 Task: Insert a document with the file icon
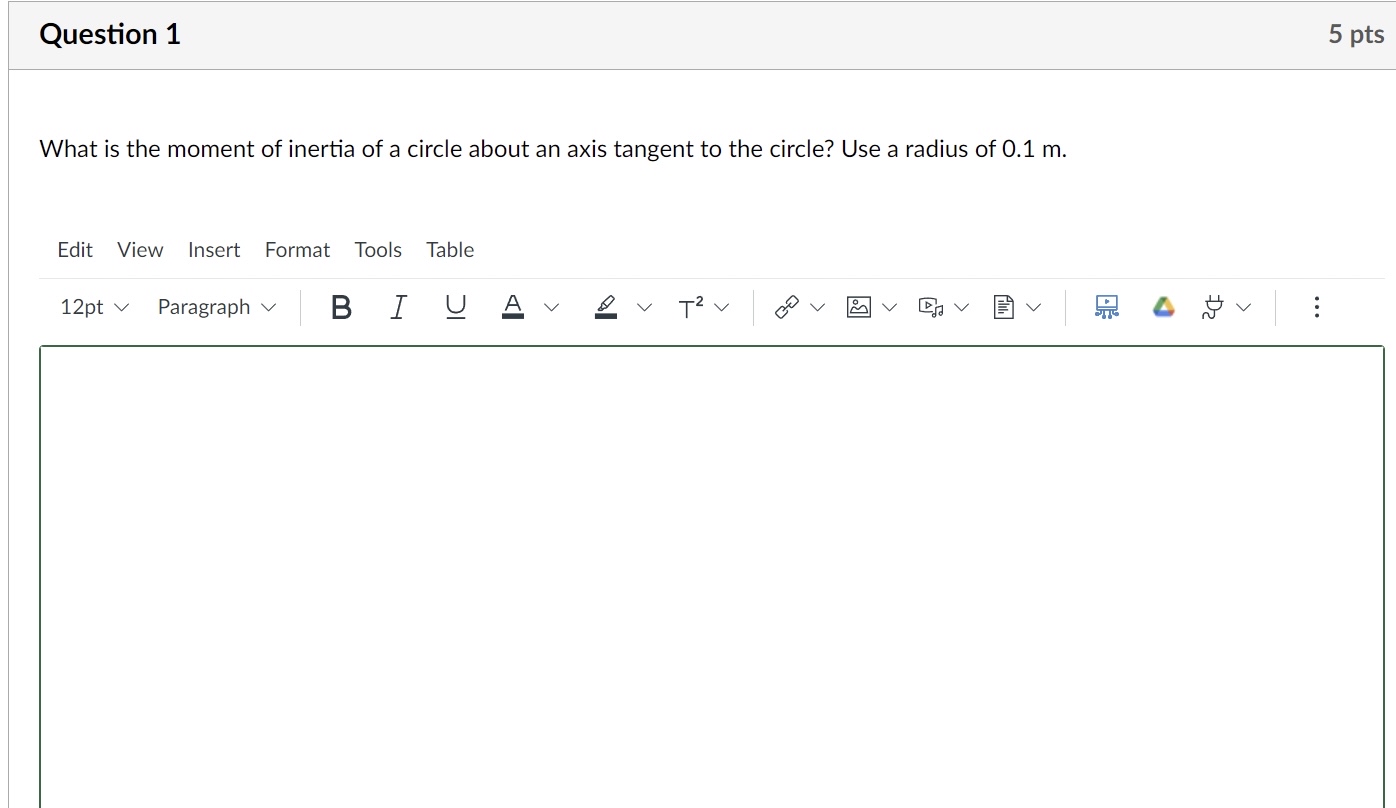[1004, 307]
